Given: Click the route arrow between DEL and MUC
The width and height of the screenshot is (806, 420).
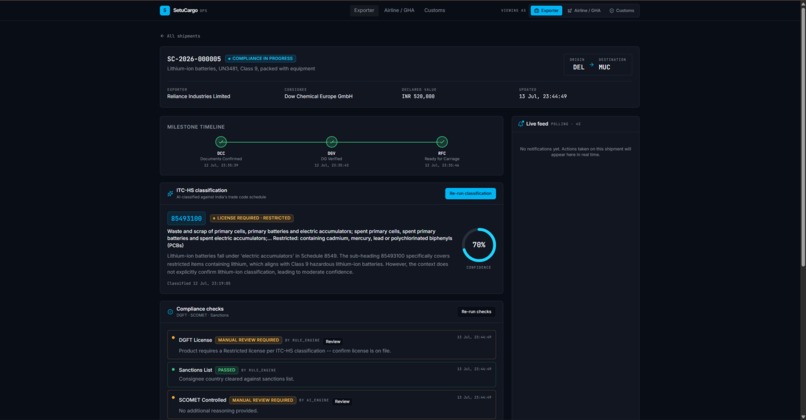Looking at the screenshot, I should (591, 65).
